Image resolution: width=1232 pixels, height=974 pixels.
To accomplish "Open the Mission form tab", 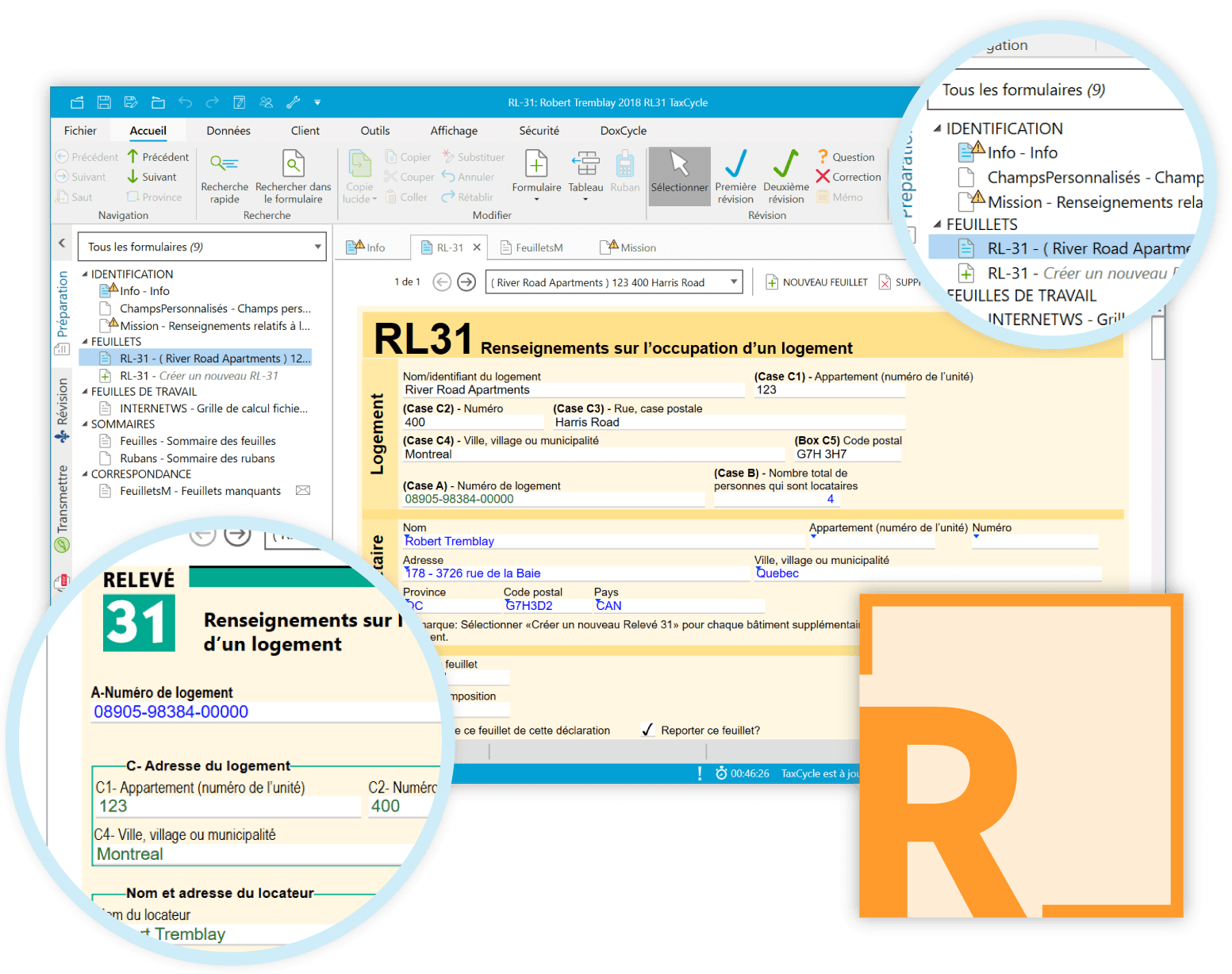I will pyautogui.click(x=628, y=247).
